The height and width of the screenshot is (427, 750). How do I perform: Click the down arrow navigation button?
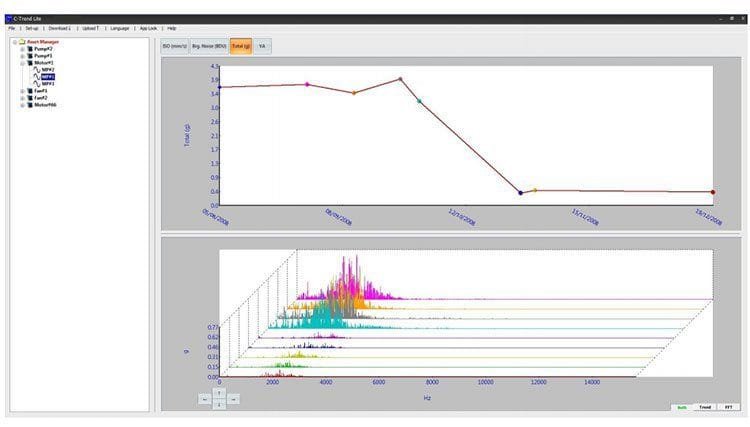point(220,405)
